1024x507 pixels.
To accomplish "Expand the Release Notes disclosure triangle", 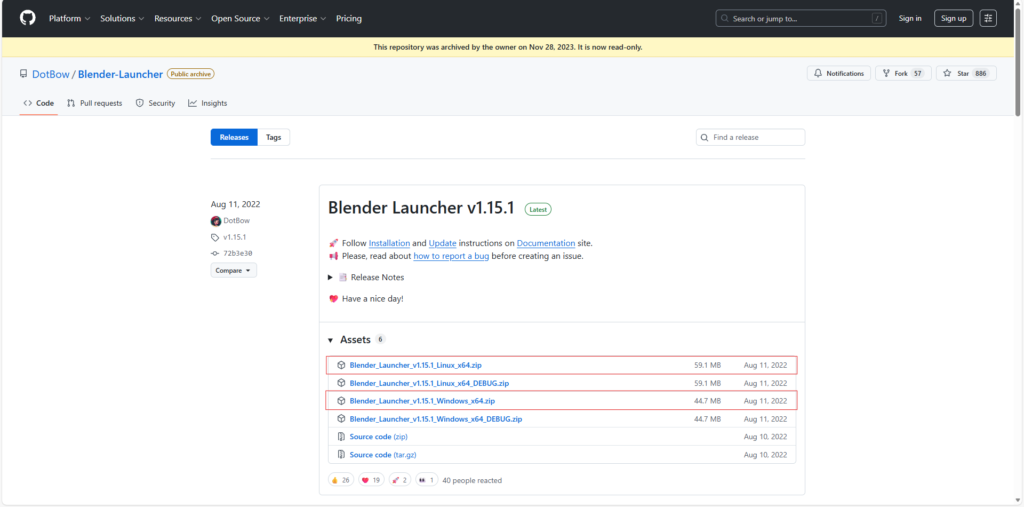I will click(331, 277).
